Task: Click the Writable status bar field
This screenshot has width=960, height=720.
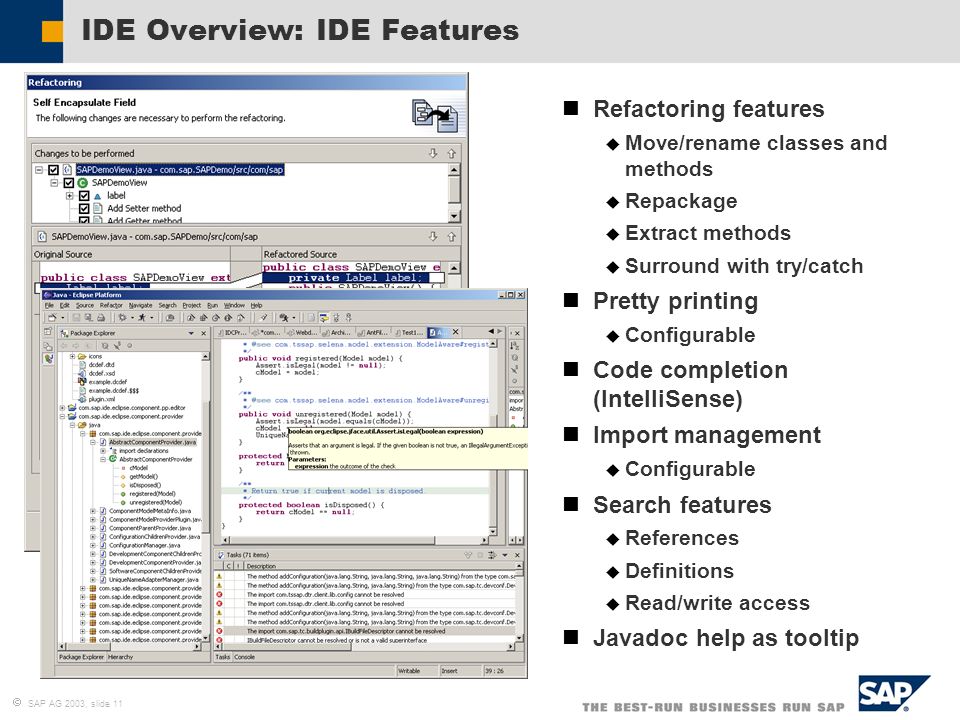Action: (416, 671)
